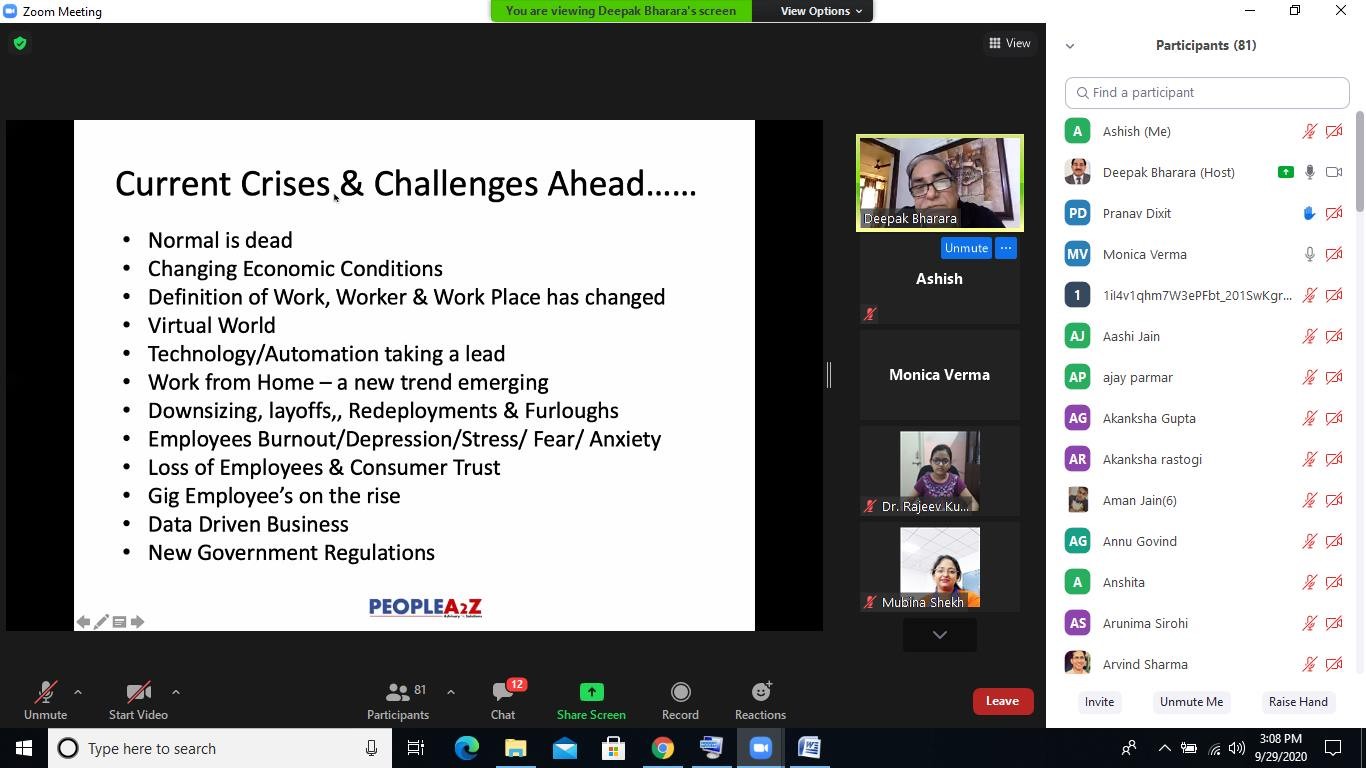Click the Unmute Me button in participants panel

pyautogui.click(x=1191, y=702)
